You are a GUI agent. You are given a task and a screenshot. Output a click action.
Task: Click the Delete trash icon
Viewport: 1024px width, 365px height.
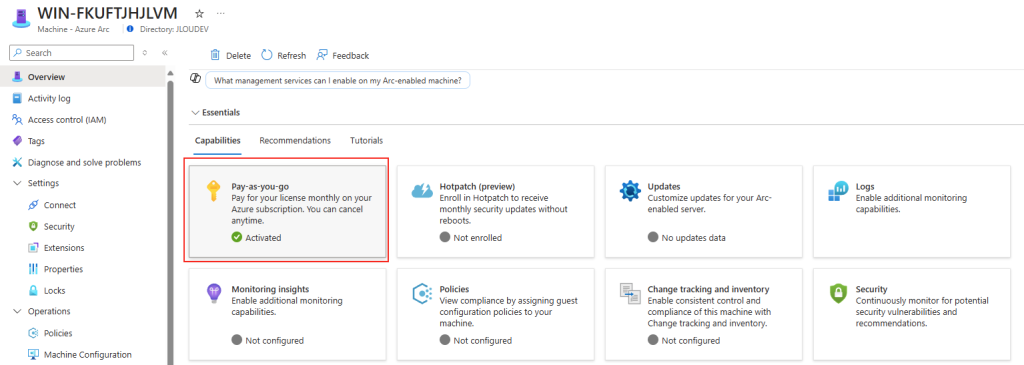point(215,56)
